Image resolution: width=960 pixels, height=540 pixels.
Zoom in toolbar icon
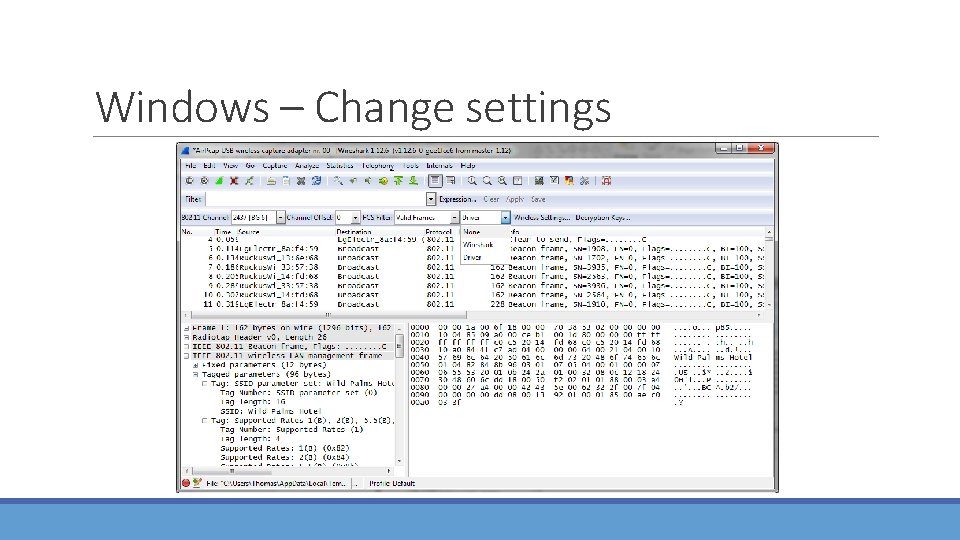(x=472, y=181)
